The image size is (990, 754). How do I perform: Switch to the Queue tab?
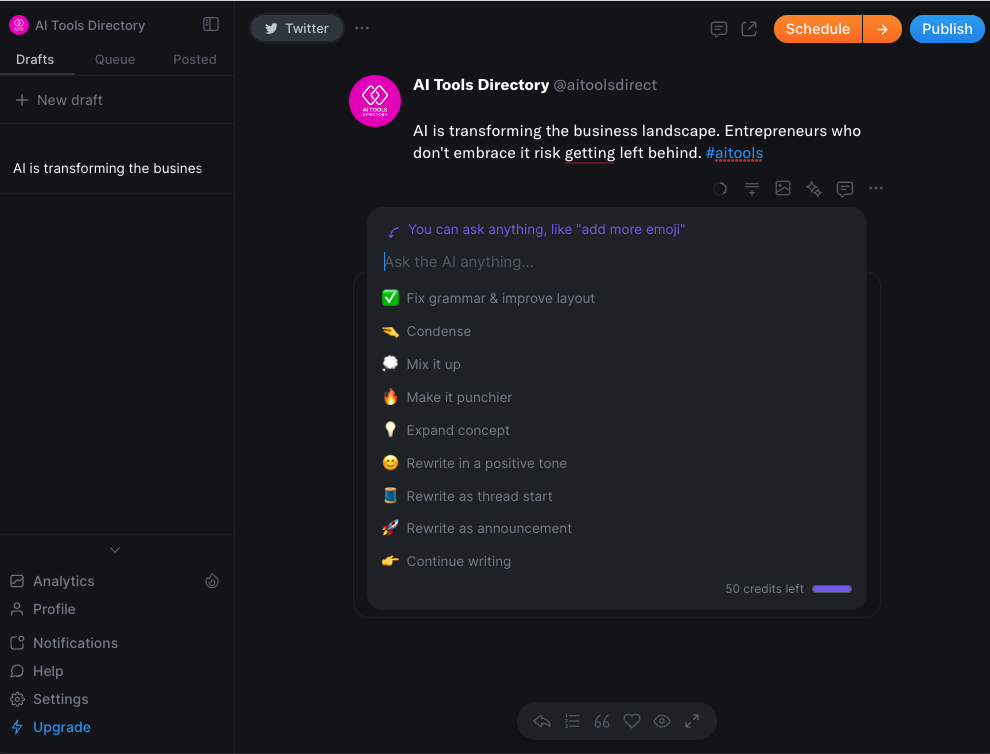[114, 59]
